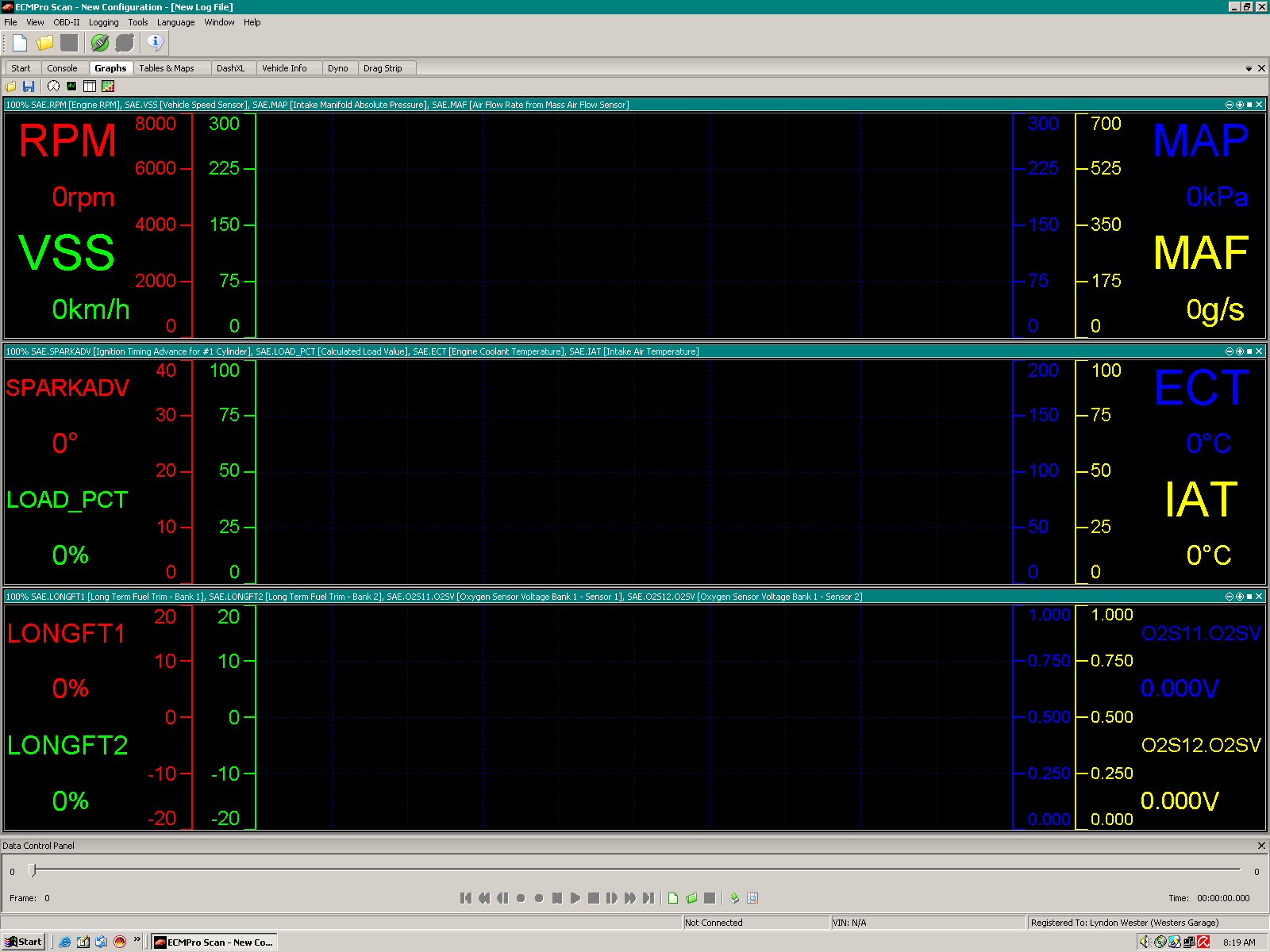Click the volume speaker tray icon
The image size is (1270, 952).
pos(1145,942)
